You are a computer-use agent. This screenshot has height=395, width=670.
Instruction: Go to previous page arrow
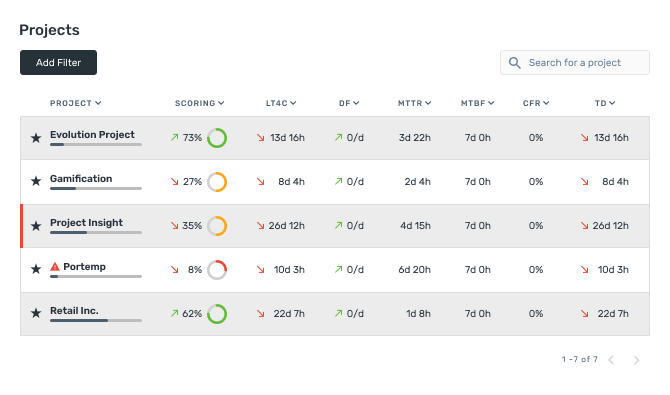pos(611,360)
